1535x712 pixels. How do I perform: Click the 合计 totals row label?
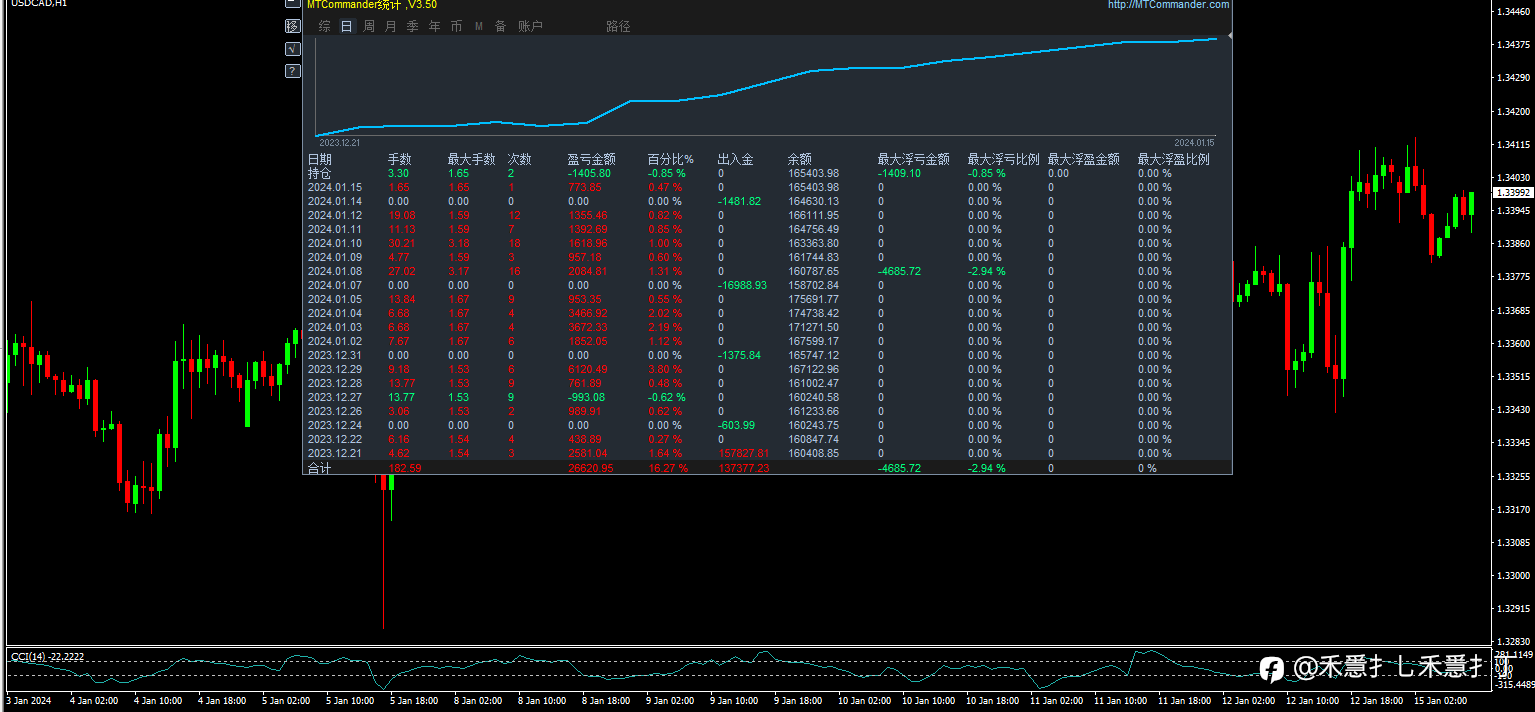[318, 468]
